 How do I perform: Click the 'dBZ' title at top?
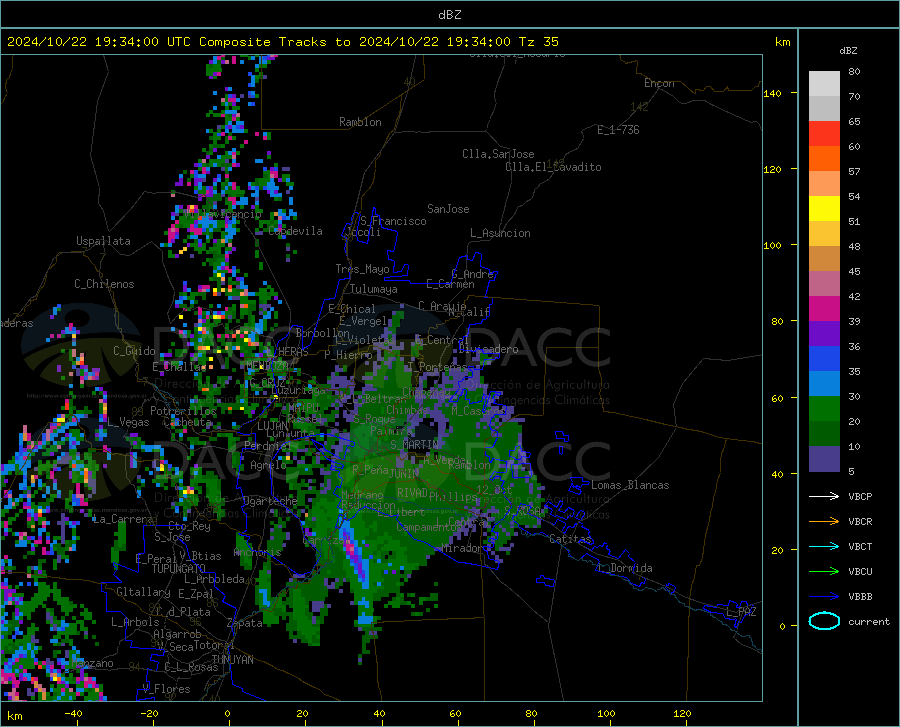(449, 15)
